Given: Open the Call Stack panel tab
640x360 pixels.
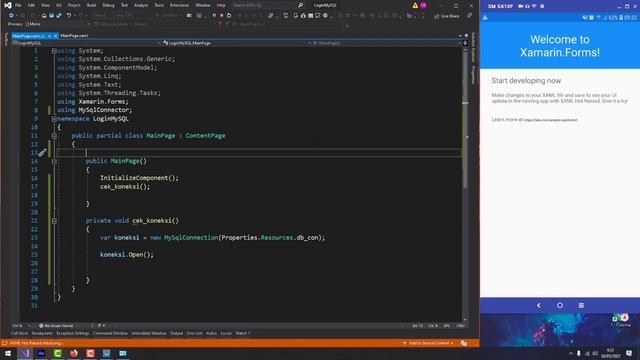Looking at the screenshot, I should 19,333.
